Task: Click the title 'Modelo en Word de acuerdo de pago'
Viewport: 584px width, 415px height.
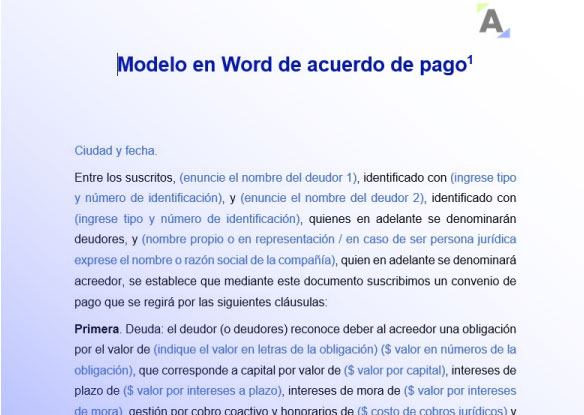Action: pos(292,64)
